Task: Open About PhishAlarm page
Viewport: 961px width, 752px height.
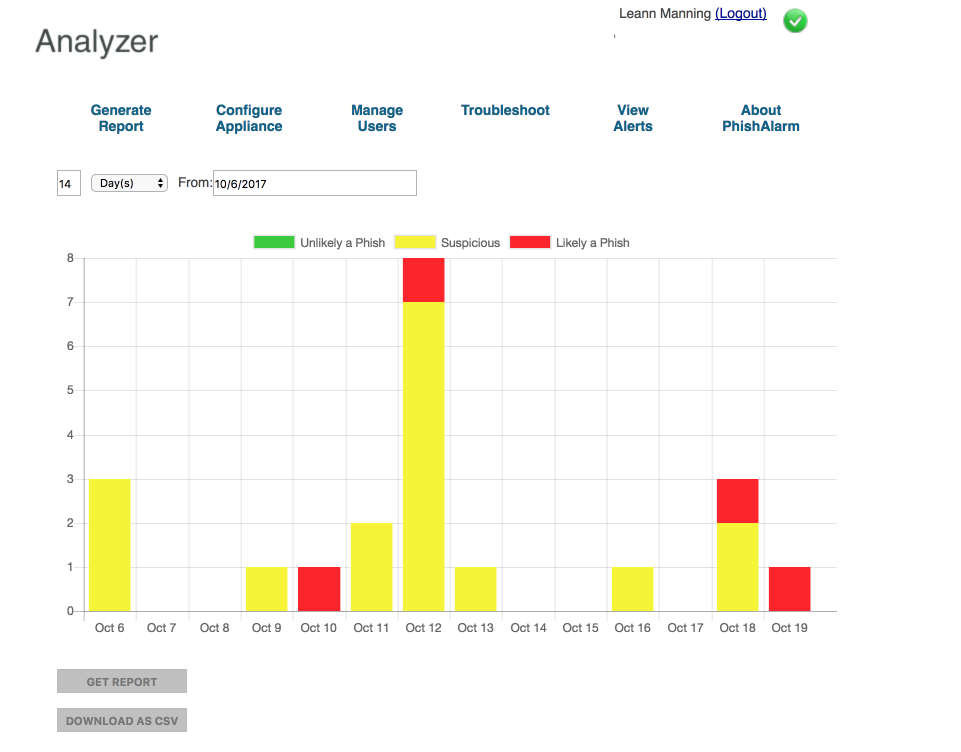Action: 761,118
